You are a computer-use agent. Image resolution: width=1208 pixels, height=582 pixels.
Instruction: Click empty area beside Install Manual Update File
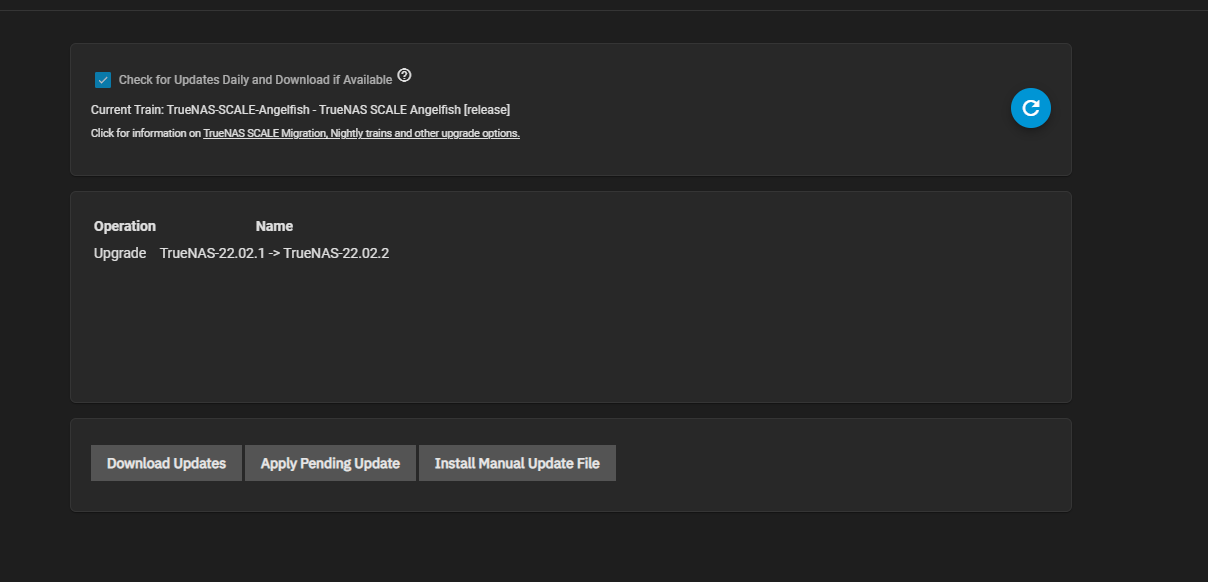coord(840,463)
